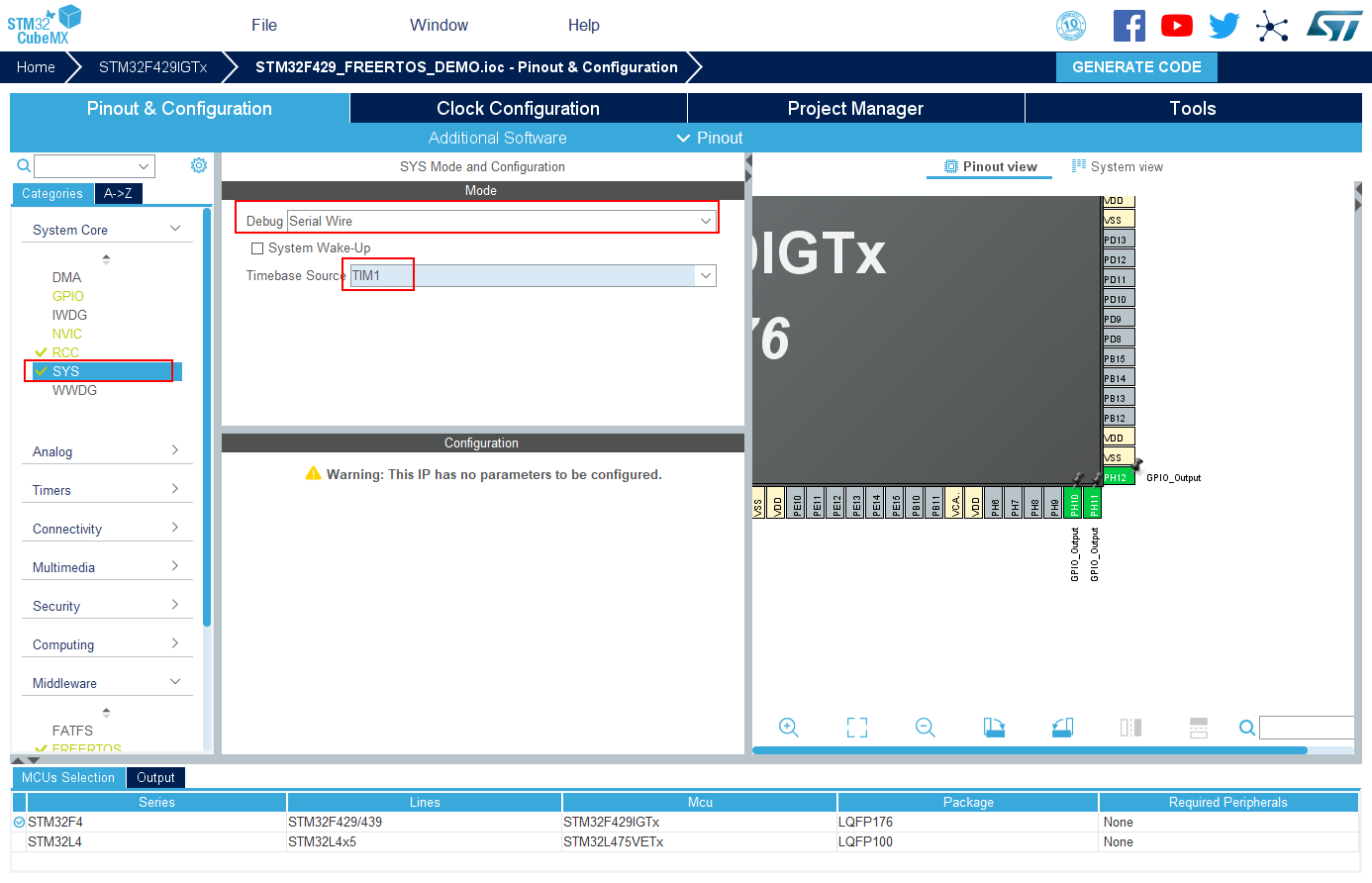Zoom in on the pinout view

[789, 728]
